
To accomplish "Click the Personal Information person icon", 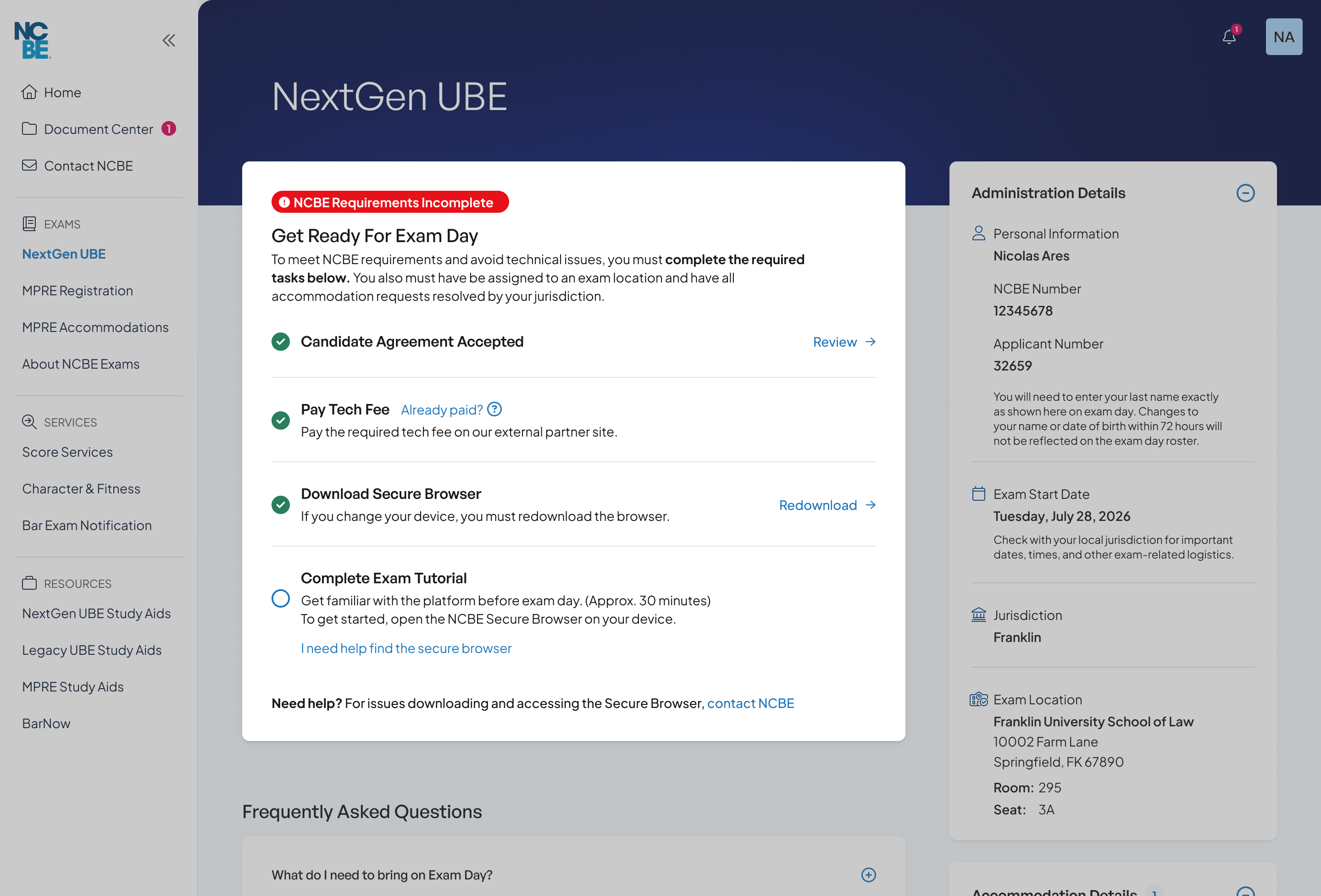I will [978, 233].
